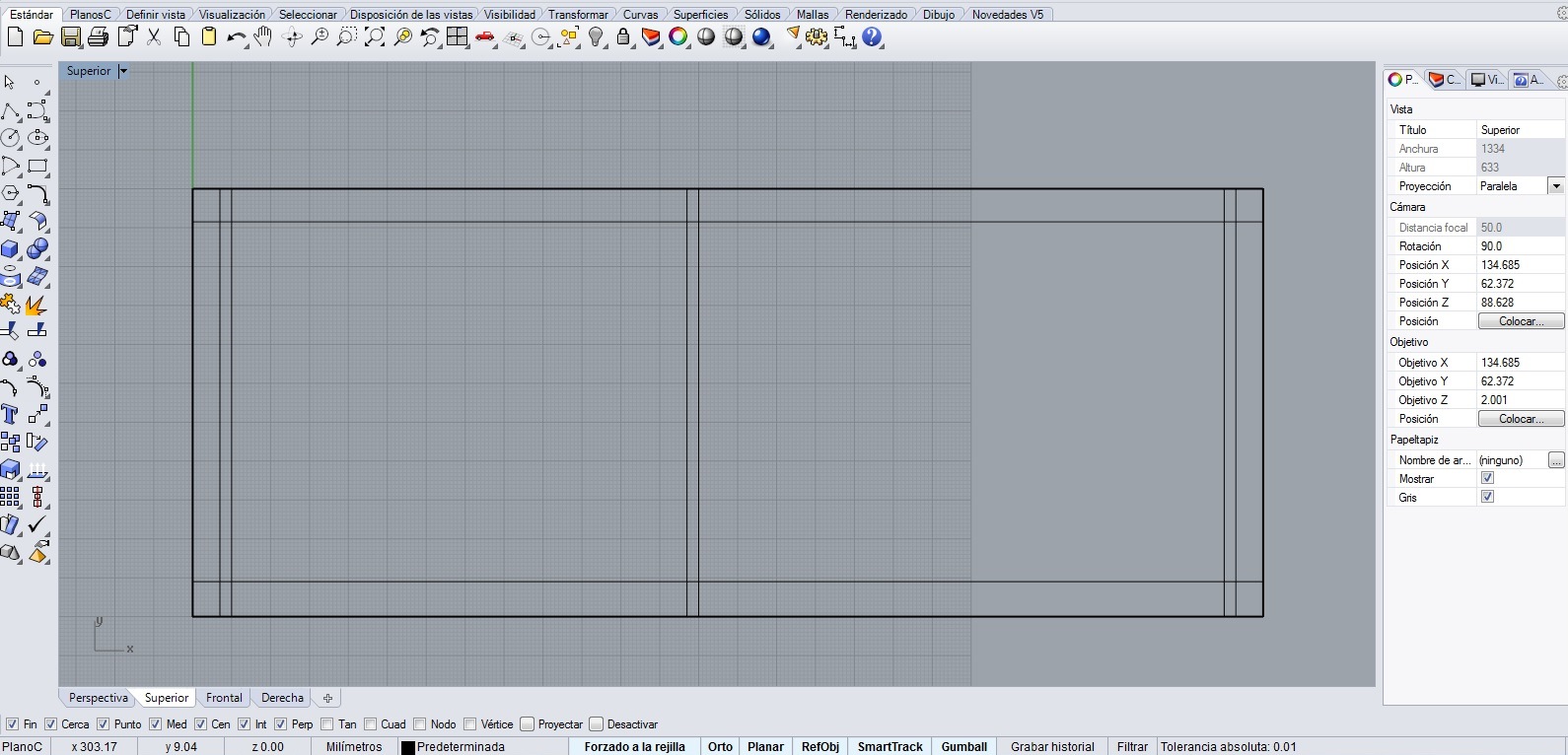Open the Sólidos toolbar tab
Screen dimensions: 1568x755
click(x=762, y=15)
